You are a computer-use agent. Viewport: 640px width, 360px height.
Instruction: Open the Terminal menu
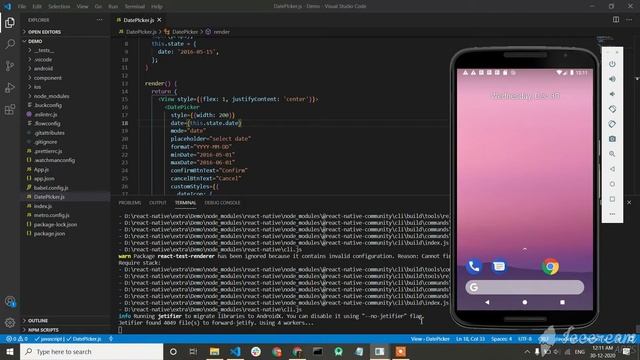pyautogui.click(x=134, y=7)
